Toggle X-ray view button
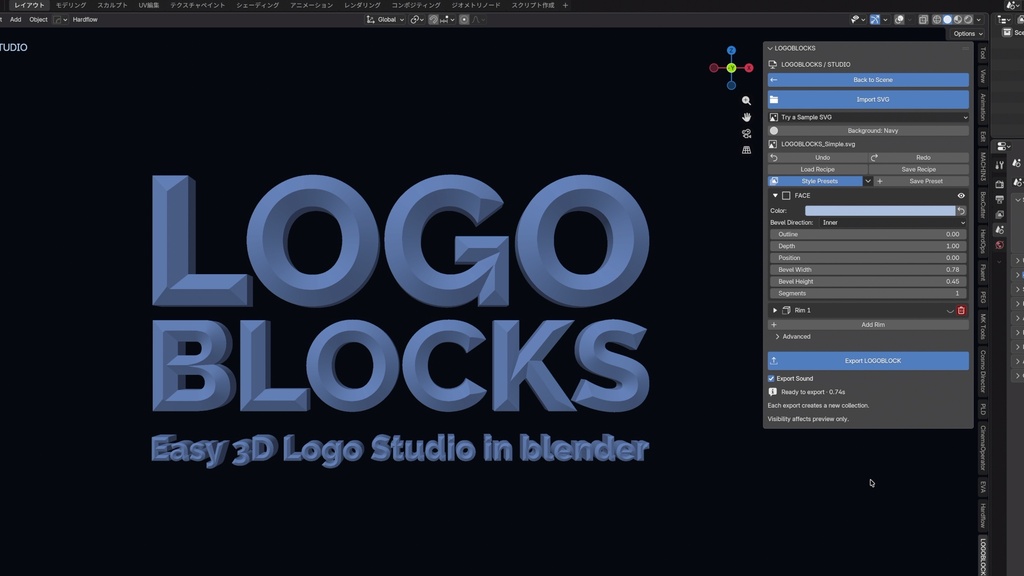The height and width of the screenshot is (576, 1024). coord(923,20)
